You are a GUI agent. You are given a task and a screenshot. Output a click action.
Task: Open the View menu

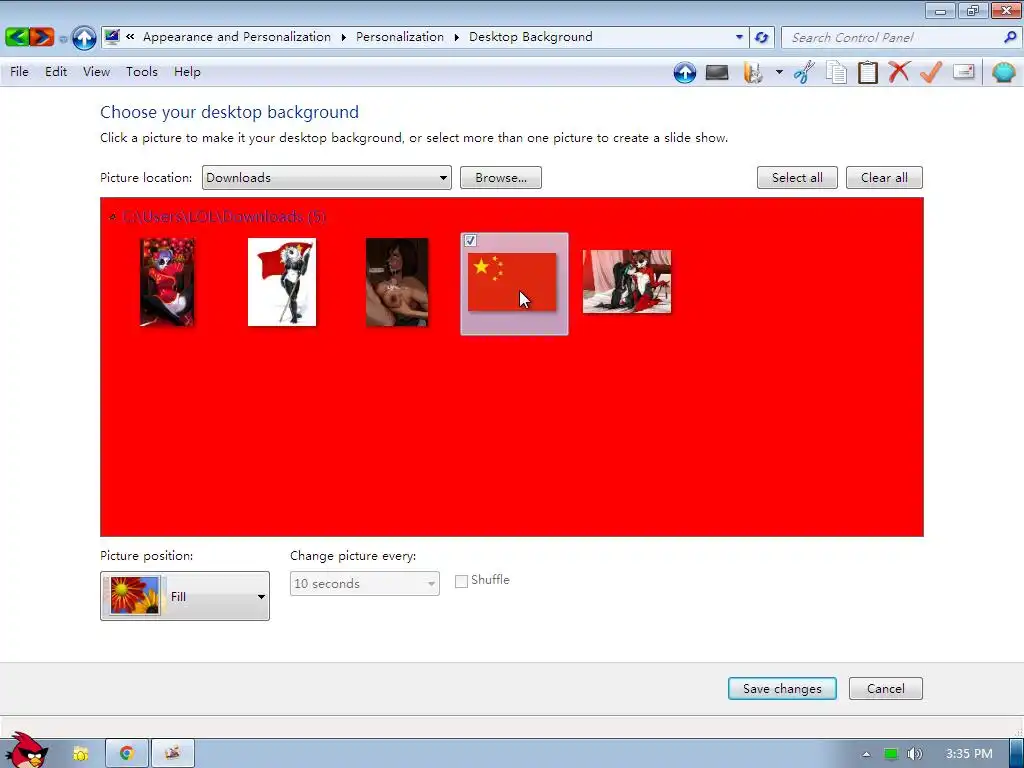96,72
